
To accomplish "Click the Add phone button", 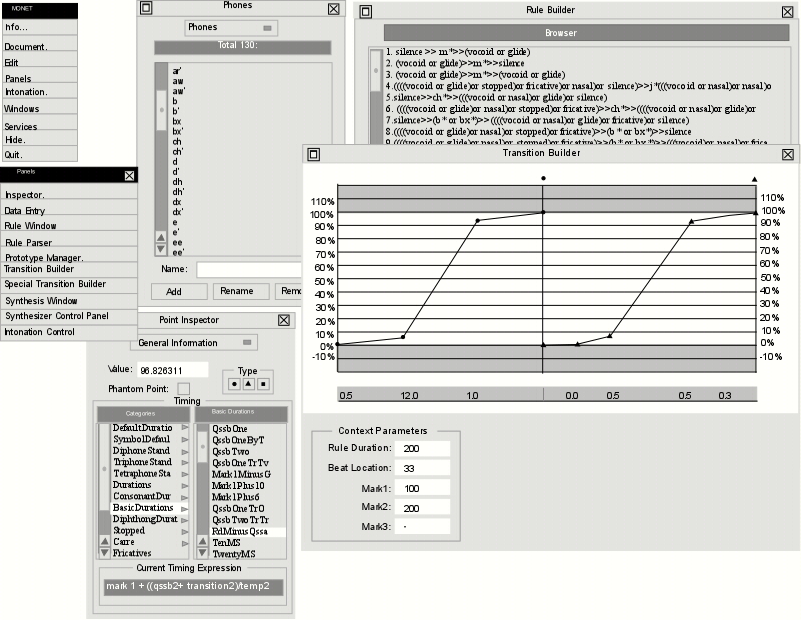I will pos(179,291).
